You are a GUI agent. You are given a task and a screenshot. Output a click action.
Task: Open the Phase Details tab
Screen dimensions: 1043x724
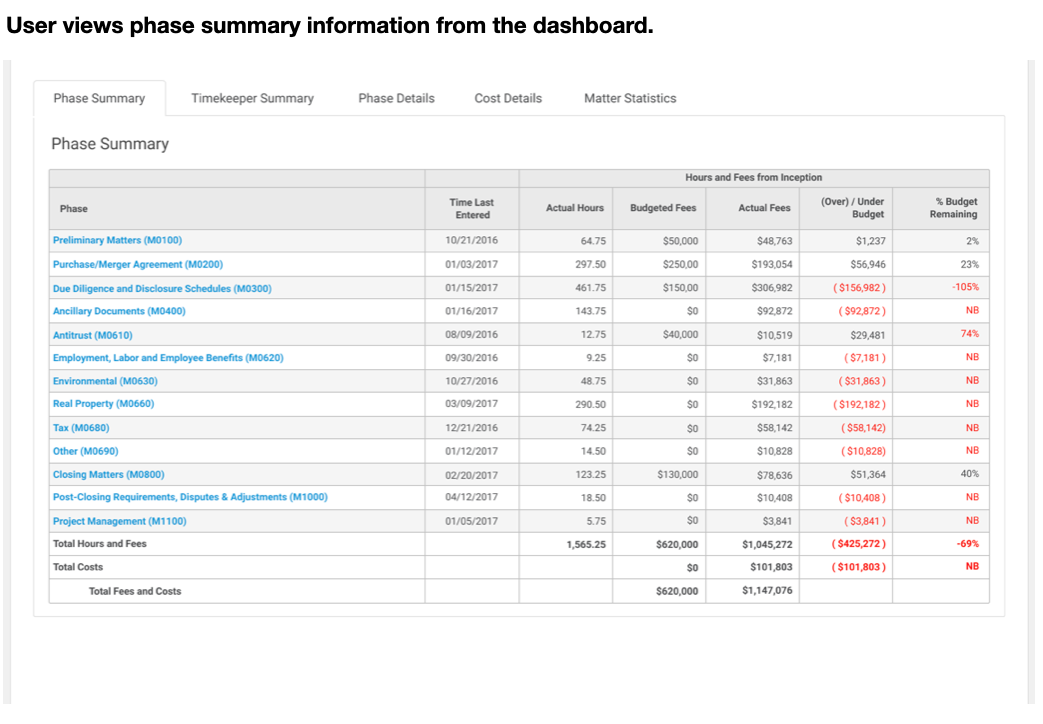396,98
